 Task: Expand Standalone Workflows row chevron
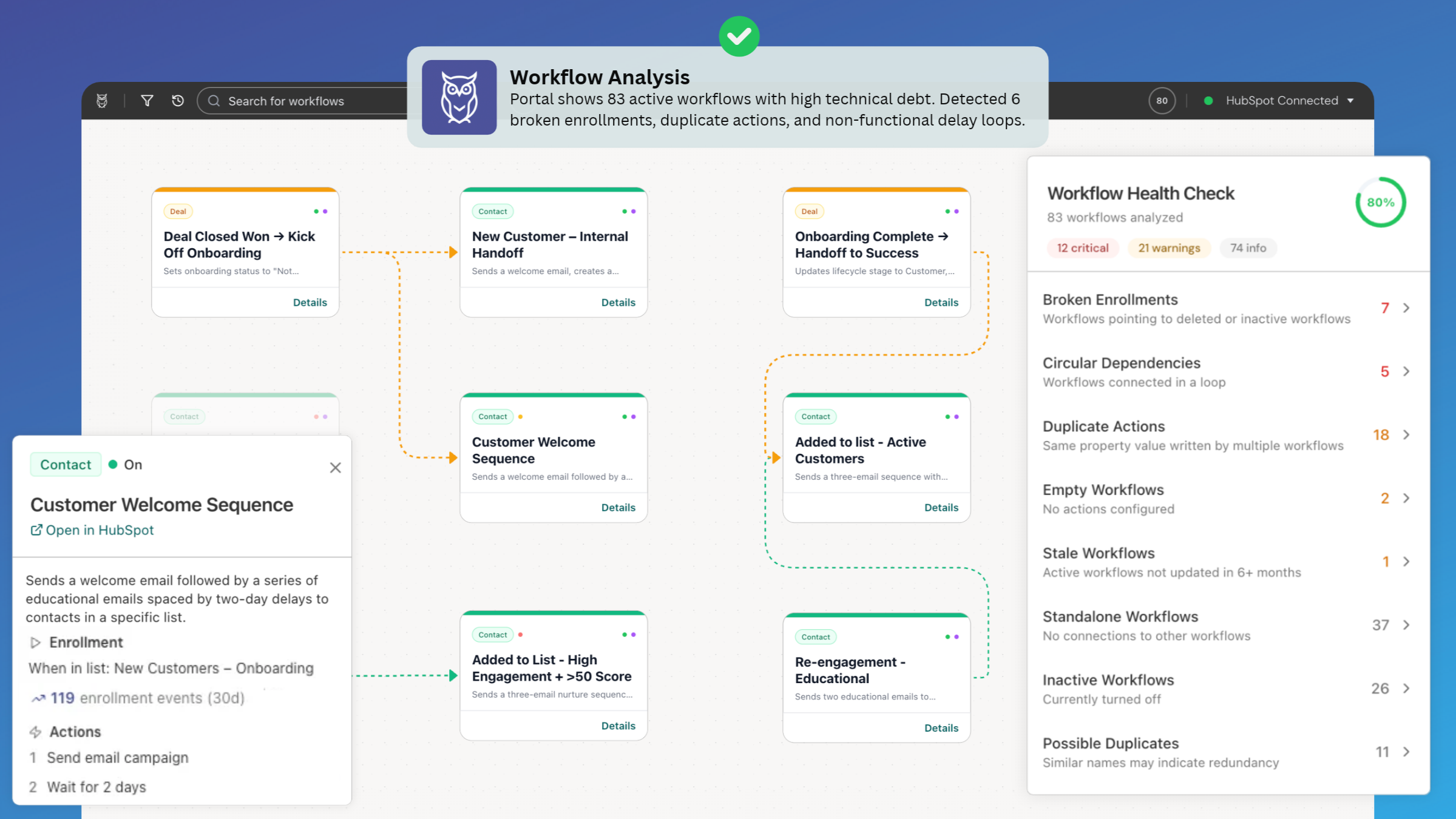tap(1406, 625)
